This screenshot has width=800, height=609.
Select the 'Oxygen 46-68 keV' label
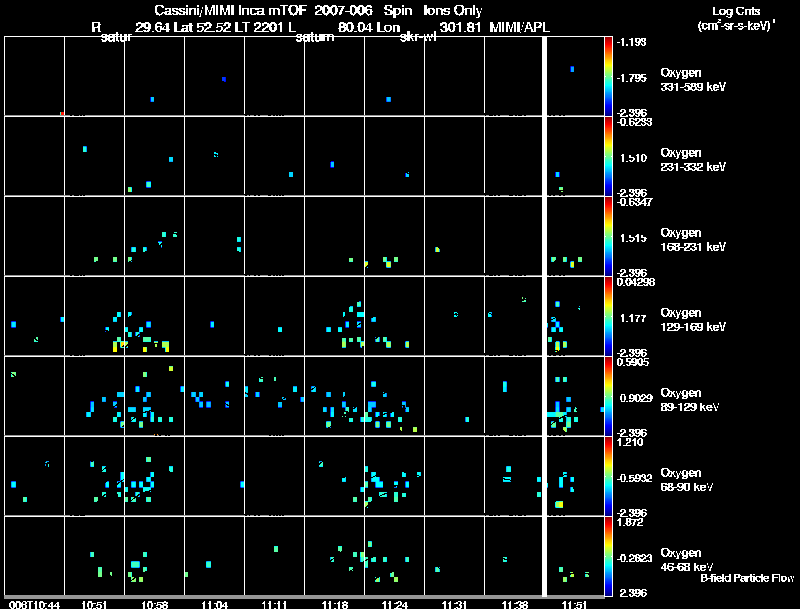[x=687, y=560]
